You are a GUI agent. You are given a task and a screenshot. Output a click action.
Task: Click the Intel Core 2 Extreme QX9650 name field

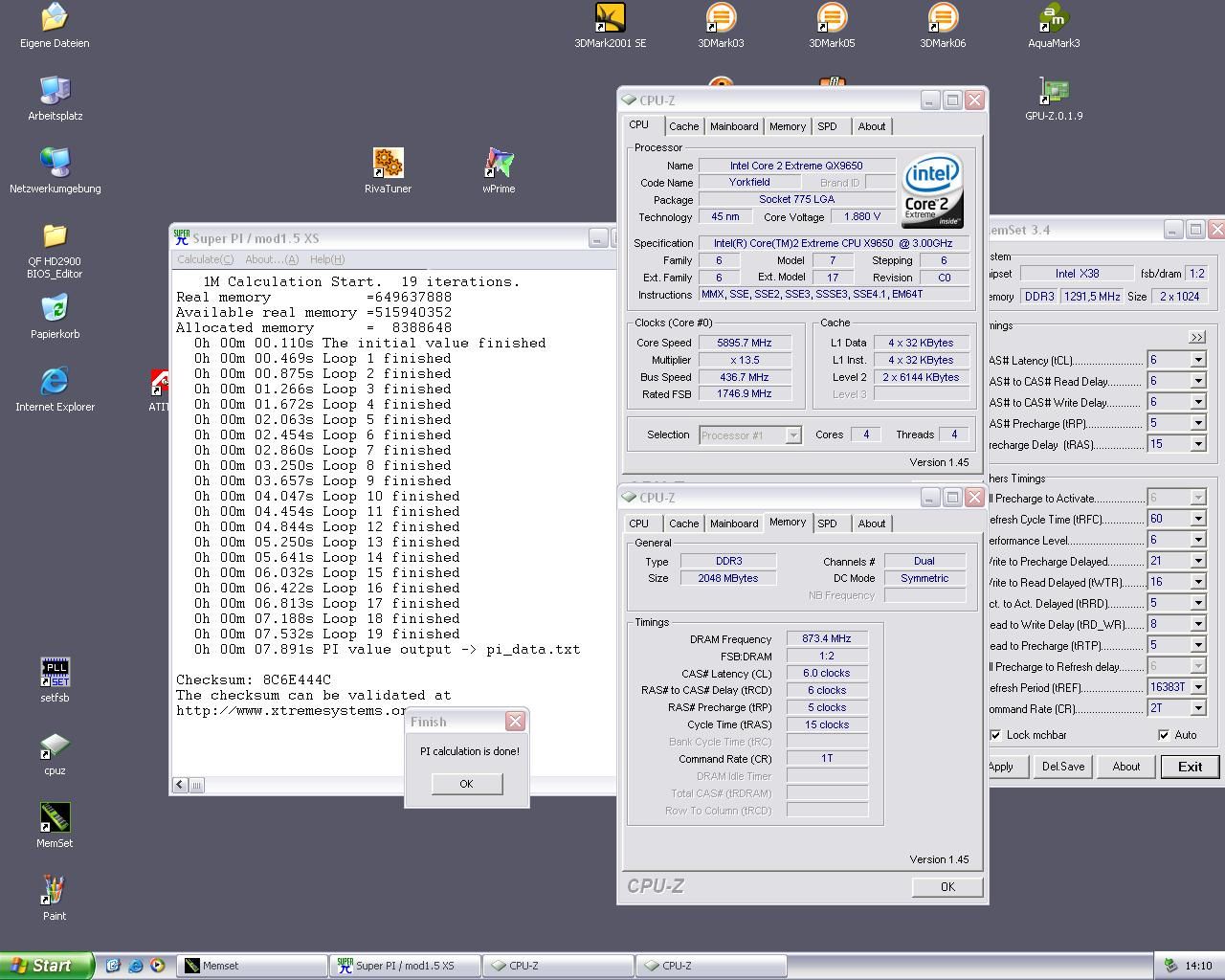(796, 166)
